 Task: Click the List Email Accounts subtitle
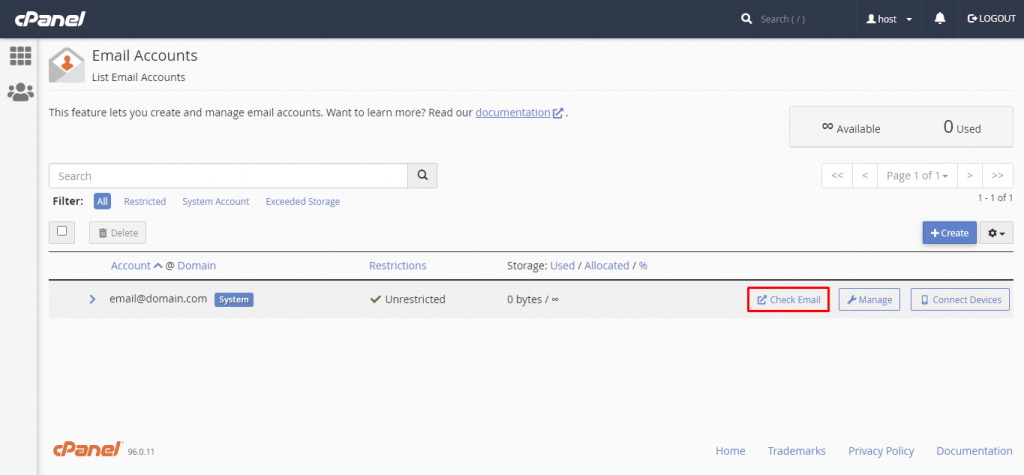click(x=138, y=77)
